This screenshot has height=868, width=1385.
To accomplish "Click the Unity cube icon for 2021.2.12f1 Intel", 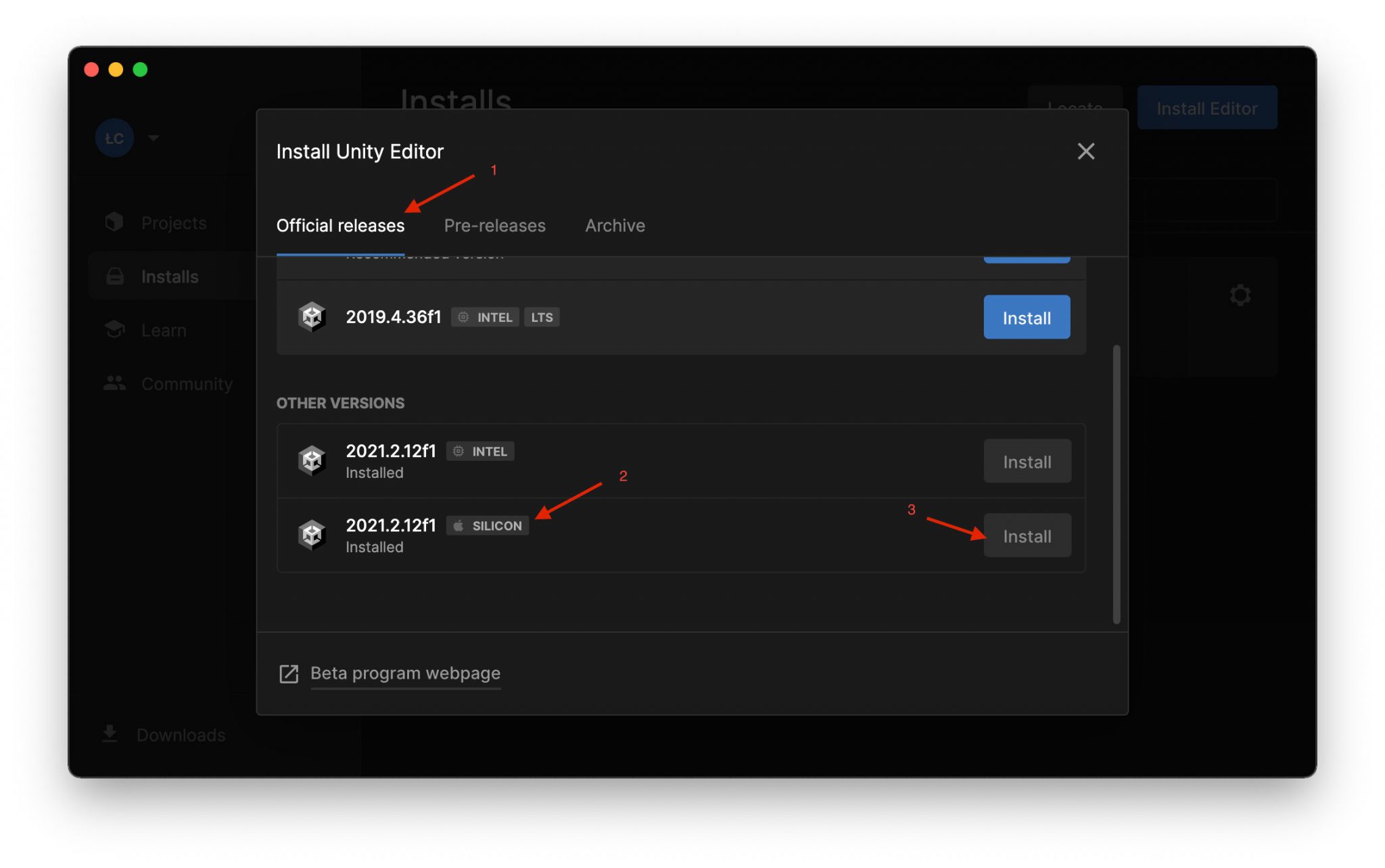I will point(312,460).
